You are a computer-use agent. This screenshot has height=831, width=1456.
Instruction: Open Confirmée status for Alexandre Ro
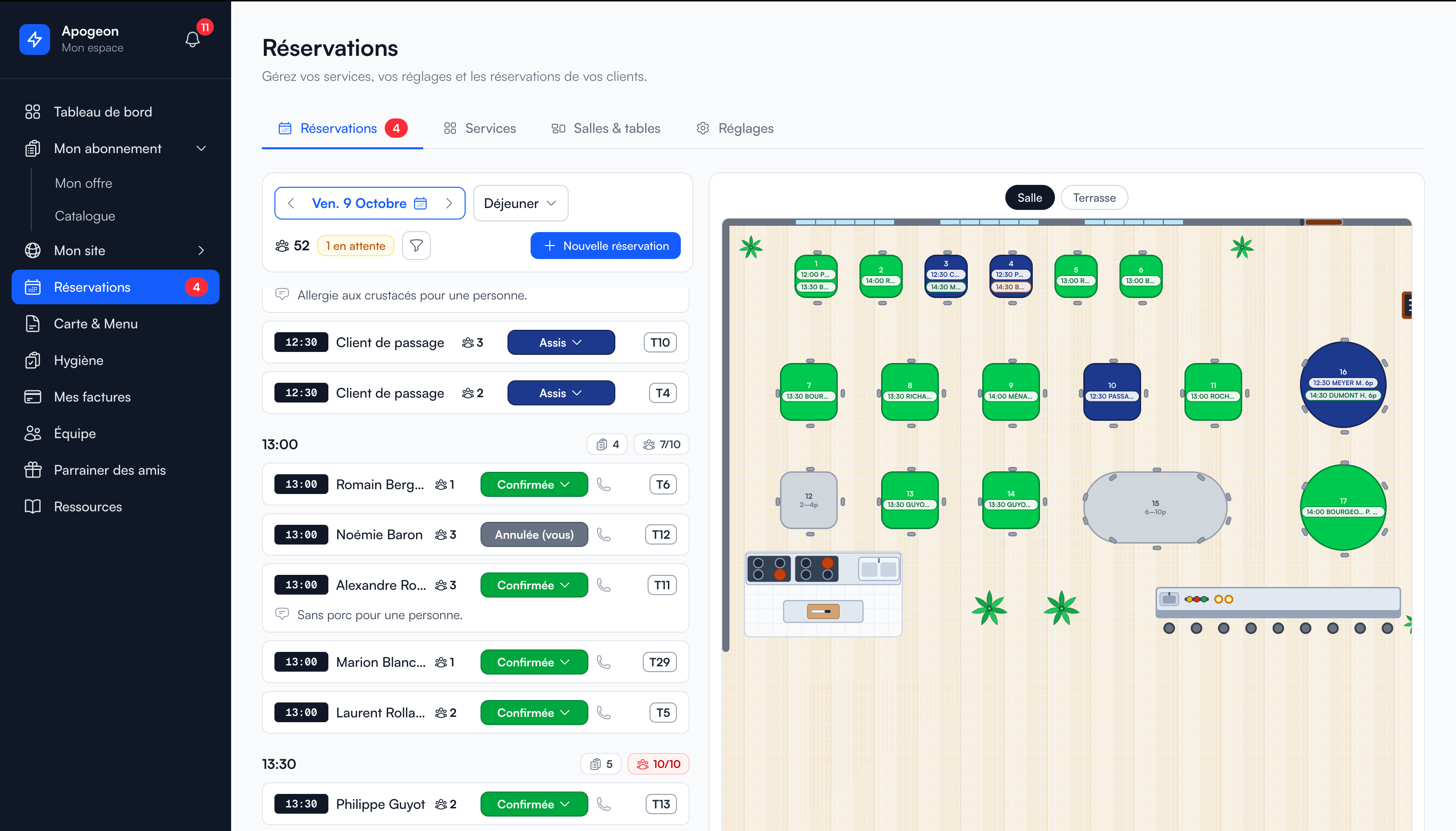(533, 585)
